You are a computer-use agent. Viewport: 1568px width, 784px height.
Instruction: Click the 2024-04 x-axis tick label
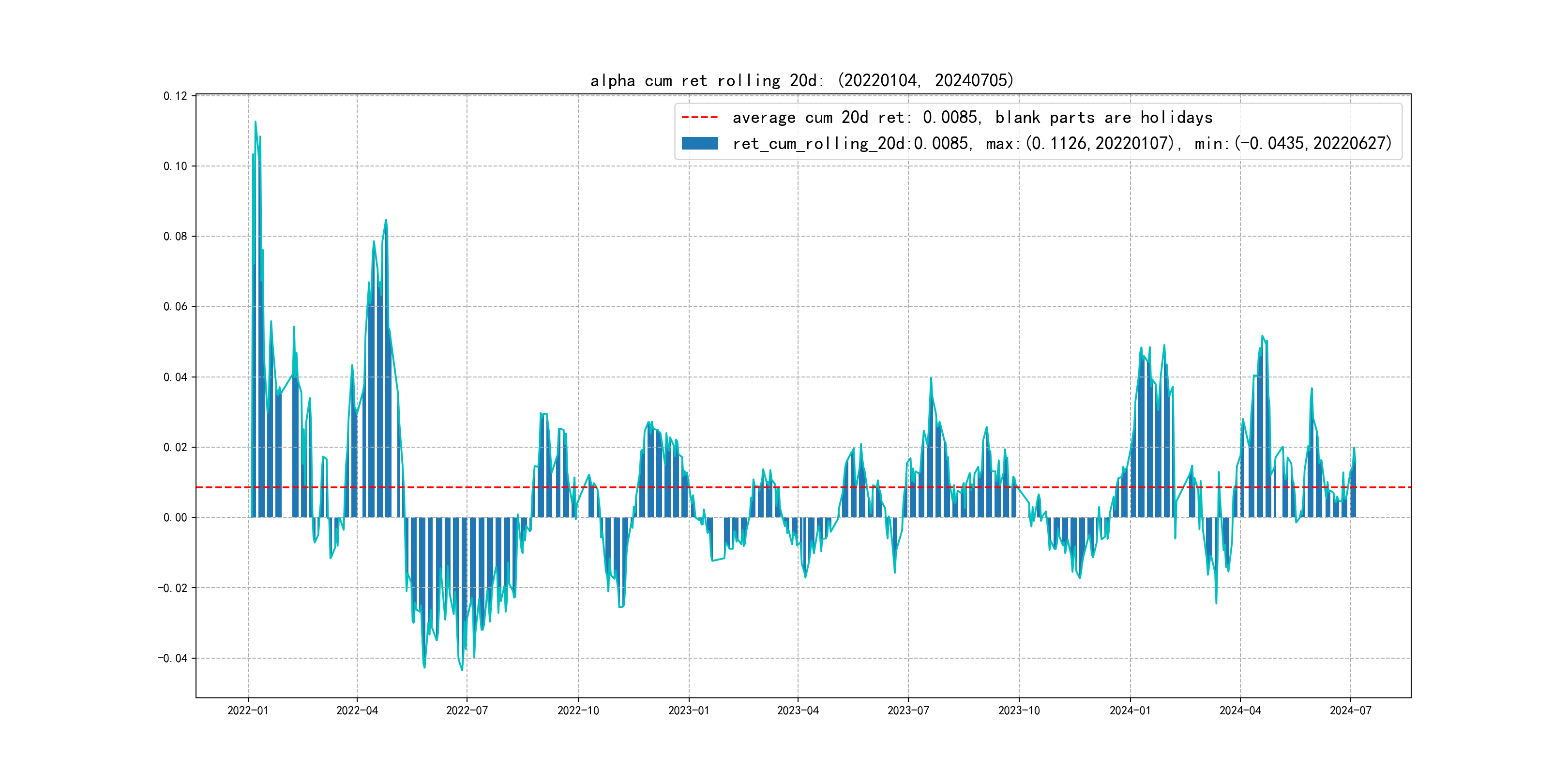1240,710
